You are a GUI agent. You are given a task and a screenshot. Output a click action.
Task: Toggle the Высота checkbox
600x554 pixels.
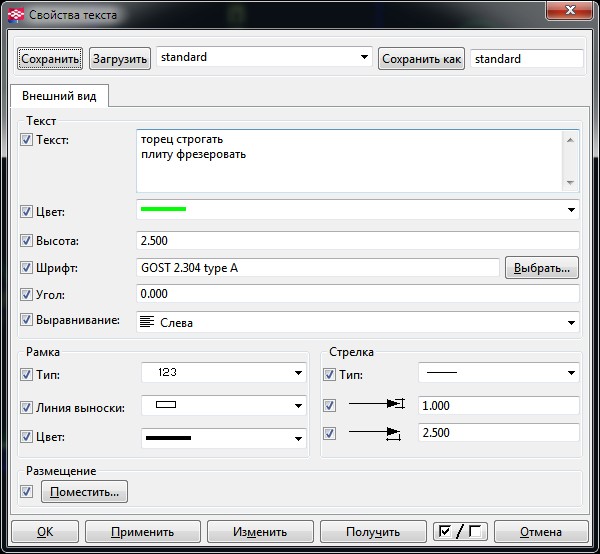click(x=26, y=241)
